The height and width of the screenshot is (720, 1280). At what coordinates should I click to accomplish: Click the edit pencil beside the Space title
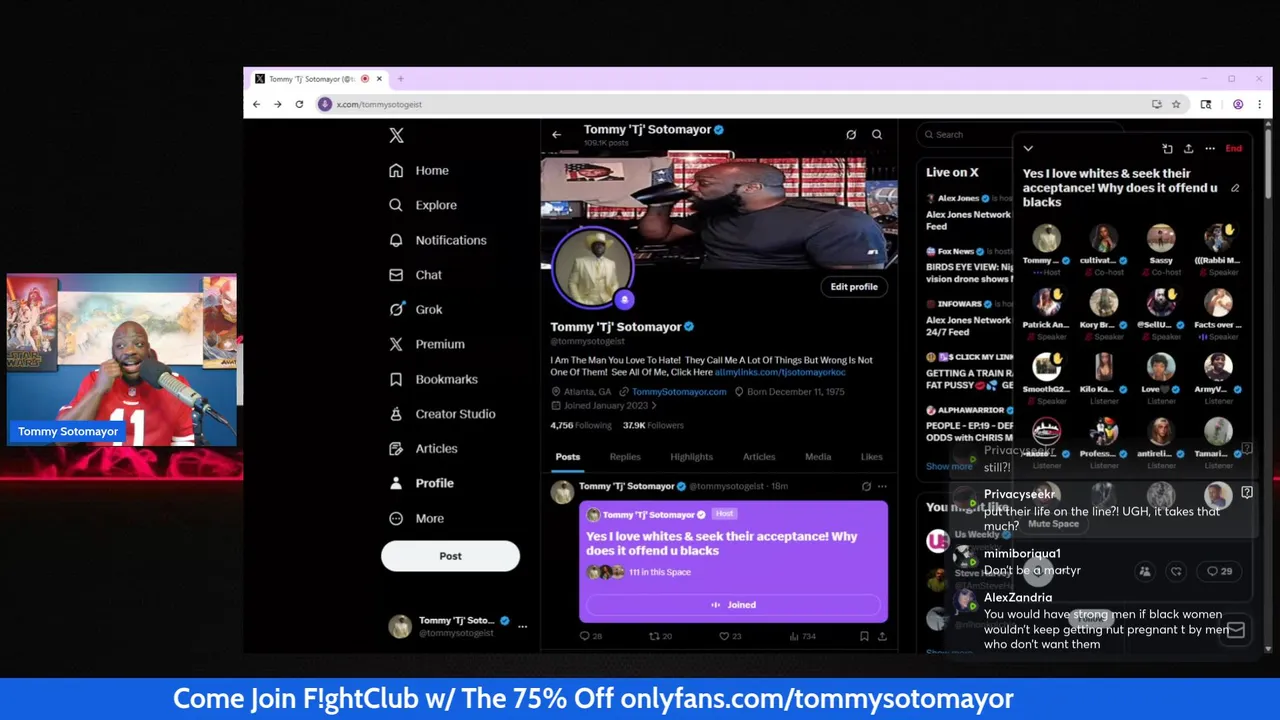(x=1235, y=188)
